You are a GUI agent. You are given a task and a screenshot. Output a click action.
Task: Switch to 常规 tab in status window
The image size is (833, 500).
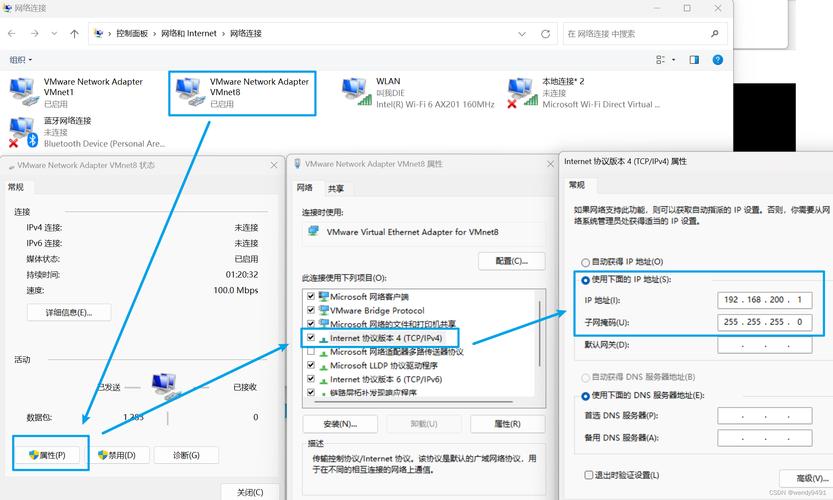16,187
